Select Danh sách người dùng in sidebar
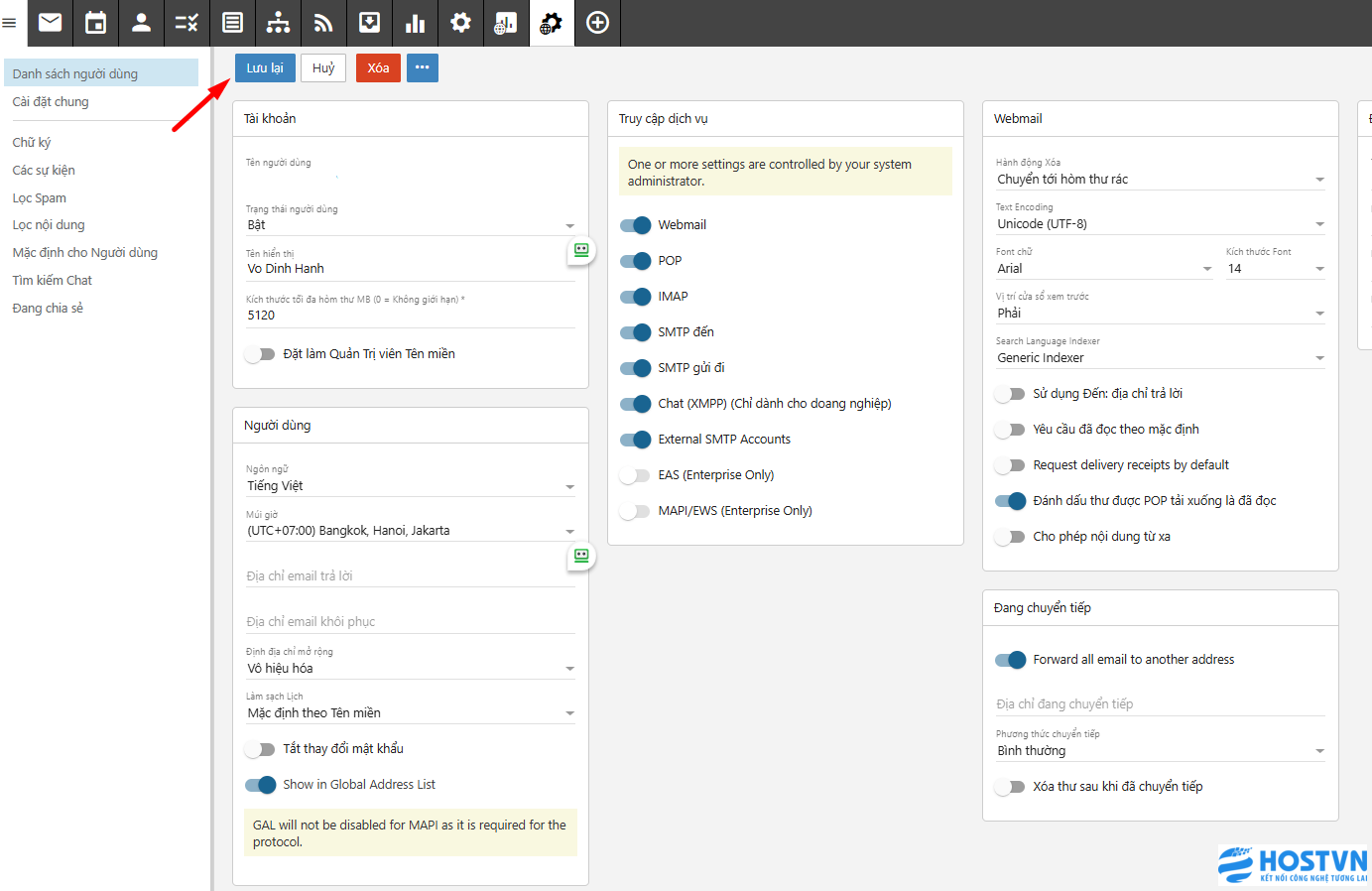This screenshot has height=891, width=1372. [101, 73]
